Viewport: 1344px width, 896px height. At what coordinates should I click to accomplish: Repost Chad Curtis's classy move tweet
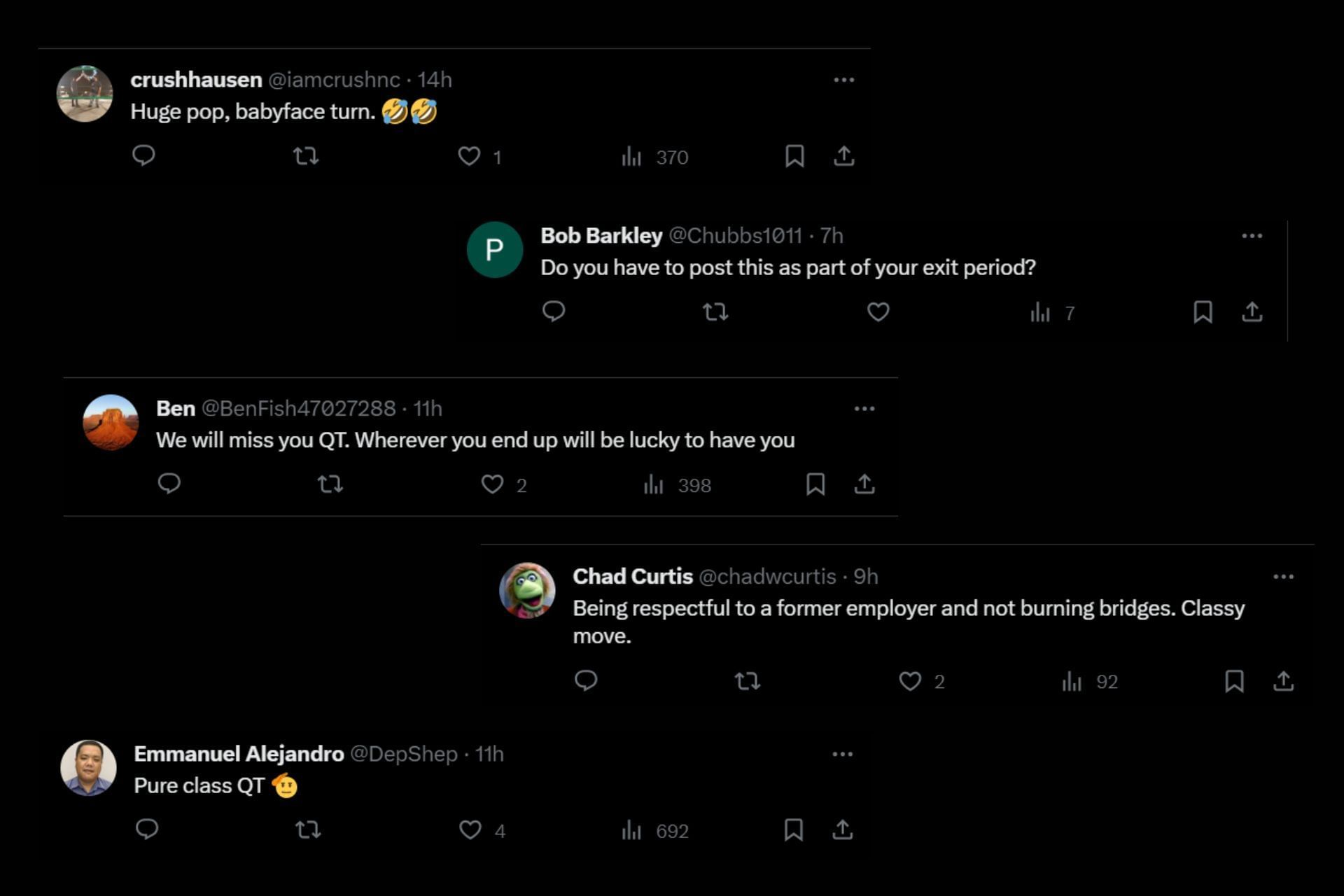click(747, 681)
